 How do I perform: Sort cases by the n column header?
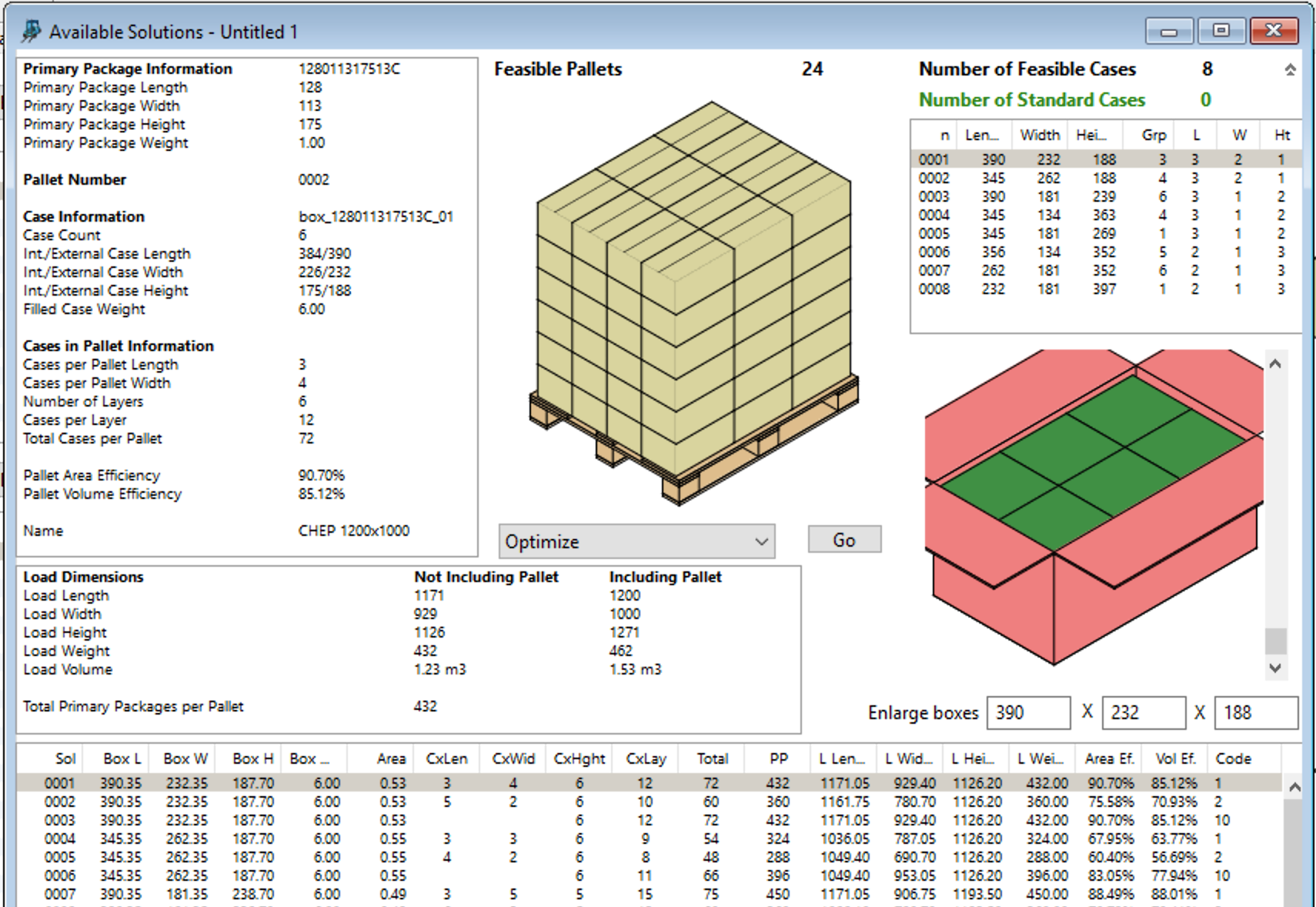934,135
